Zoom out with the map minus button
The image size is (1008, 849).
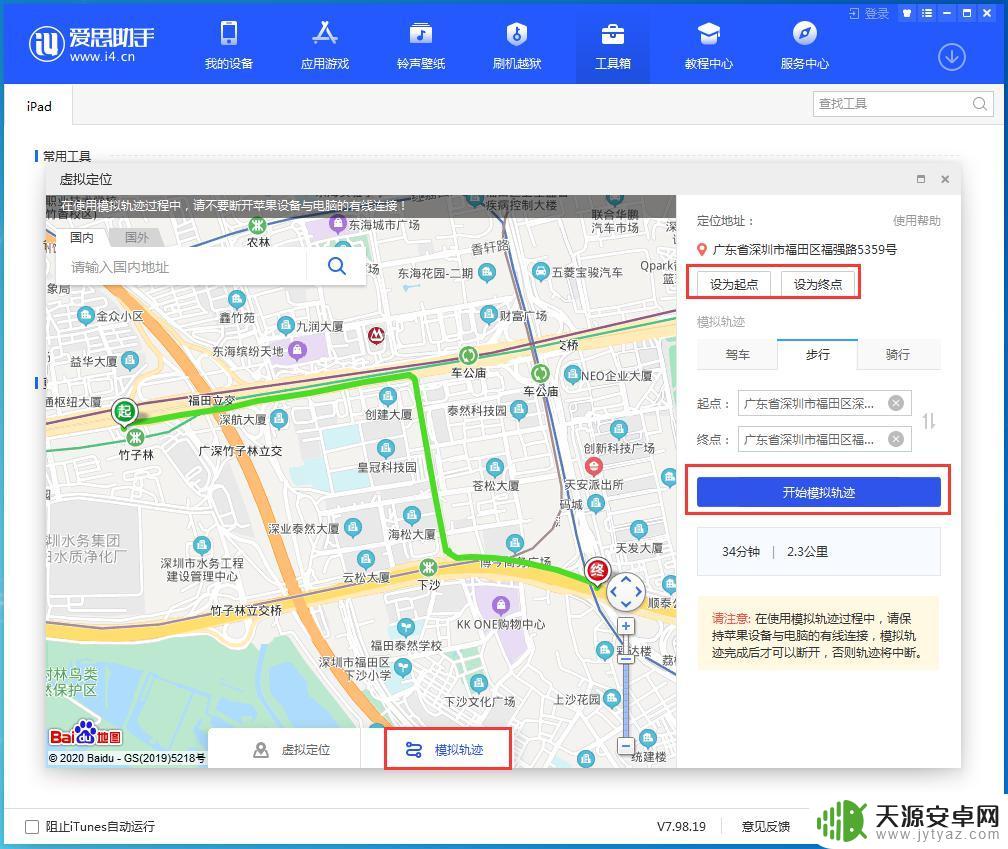pyautogui.click(x=626, y=746)
